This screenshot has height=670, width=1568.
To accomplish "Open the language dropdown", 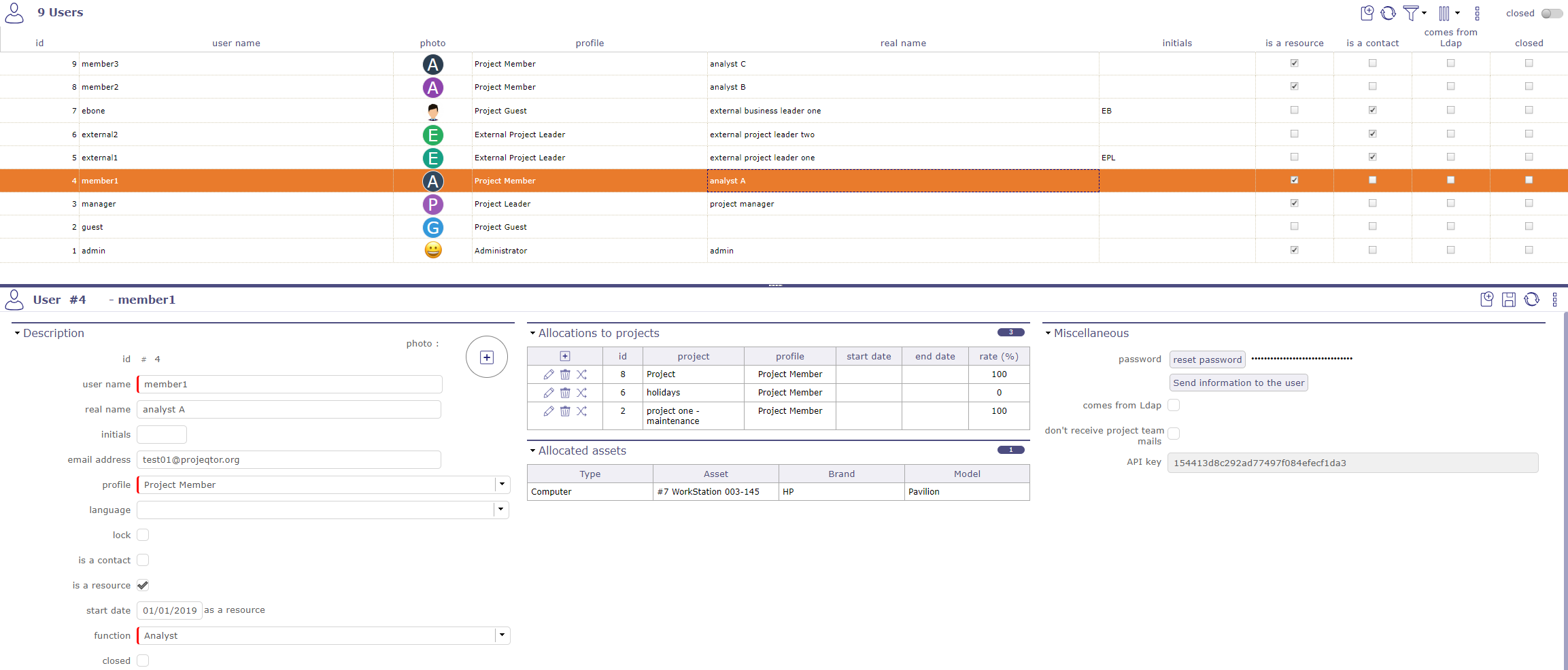I will point(500,510).
